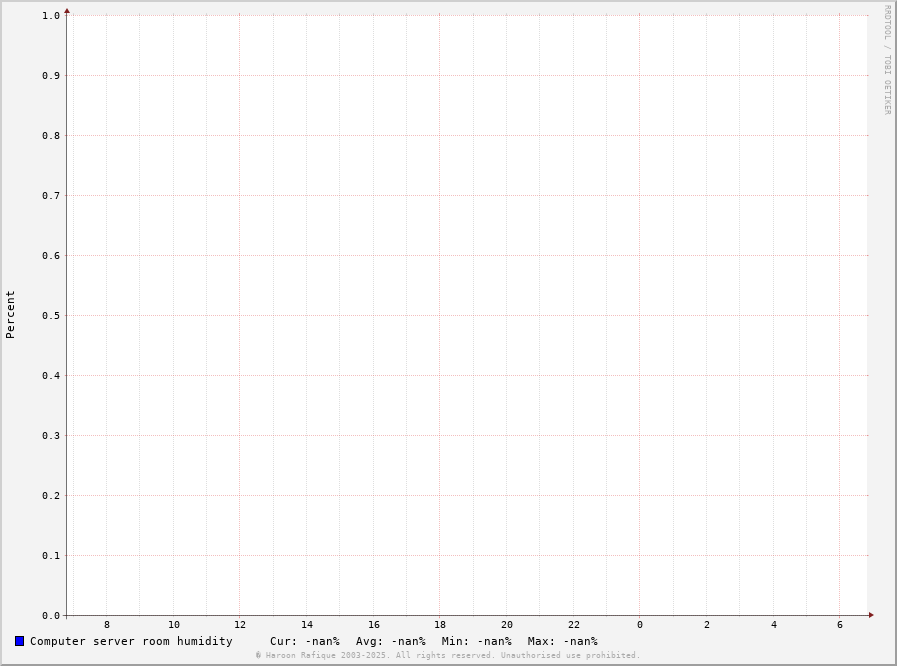This screenshot has height=666, width=897.
Task: Click the 'Avg: -nan%' statistic
Action: tap(390, 641)
